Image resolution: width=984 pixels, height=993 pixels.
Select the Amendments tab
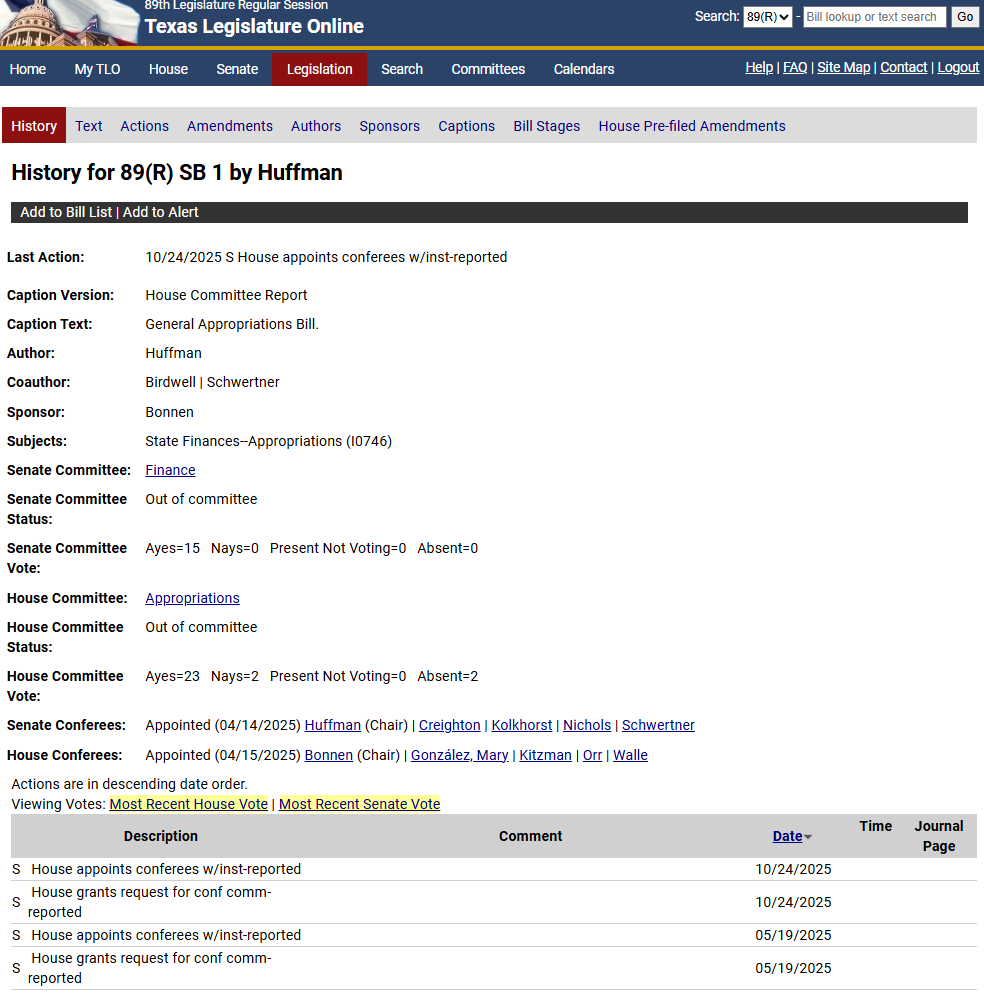click(x=229, y=126)
